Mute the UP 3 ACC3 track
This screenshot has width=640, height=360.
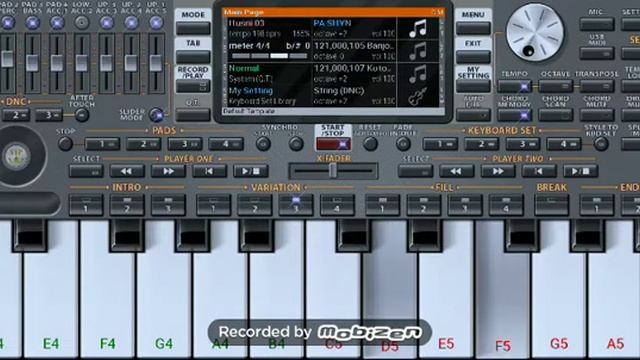tap(107, 23)
